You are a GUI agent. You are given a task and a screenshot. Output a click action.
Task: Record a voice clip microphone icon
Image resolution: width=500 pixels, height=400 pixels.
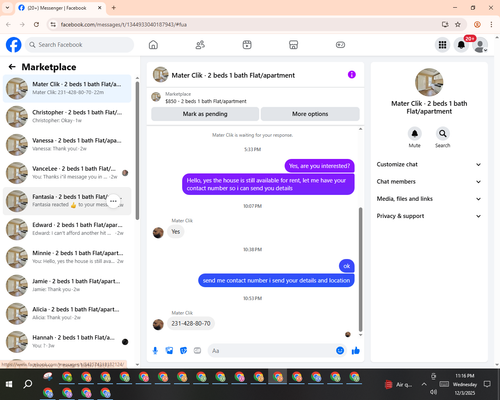(x=155, y=351)
